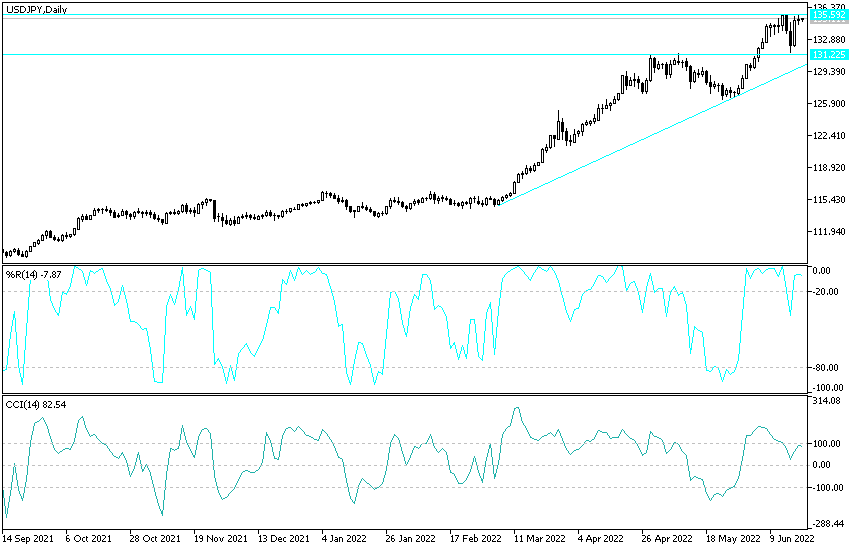Click the 122.410 price axis value
Screen dimensions: 860x550
(829, 135)
